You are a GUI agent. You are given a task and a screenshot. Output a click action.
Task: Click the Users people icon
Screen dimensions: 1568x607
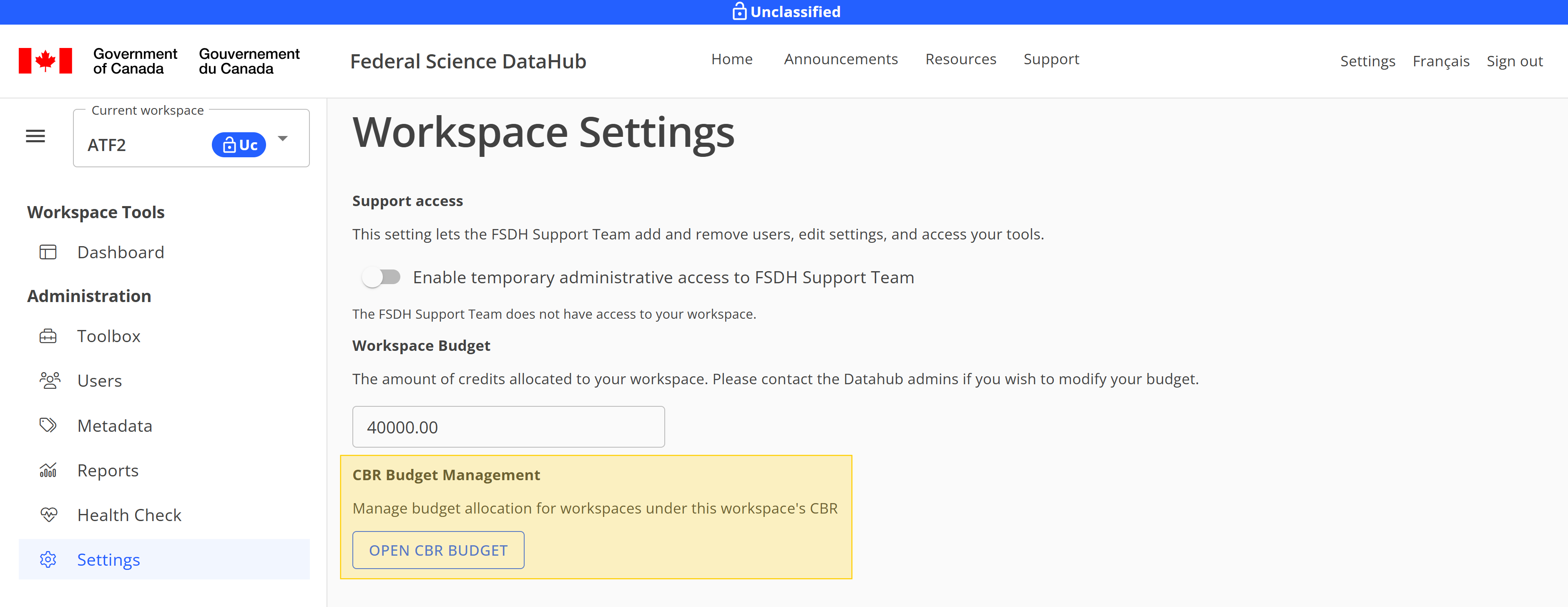[49, 380]
